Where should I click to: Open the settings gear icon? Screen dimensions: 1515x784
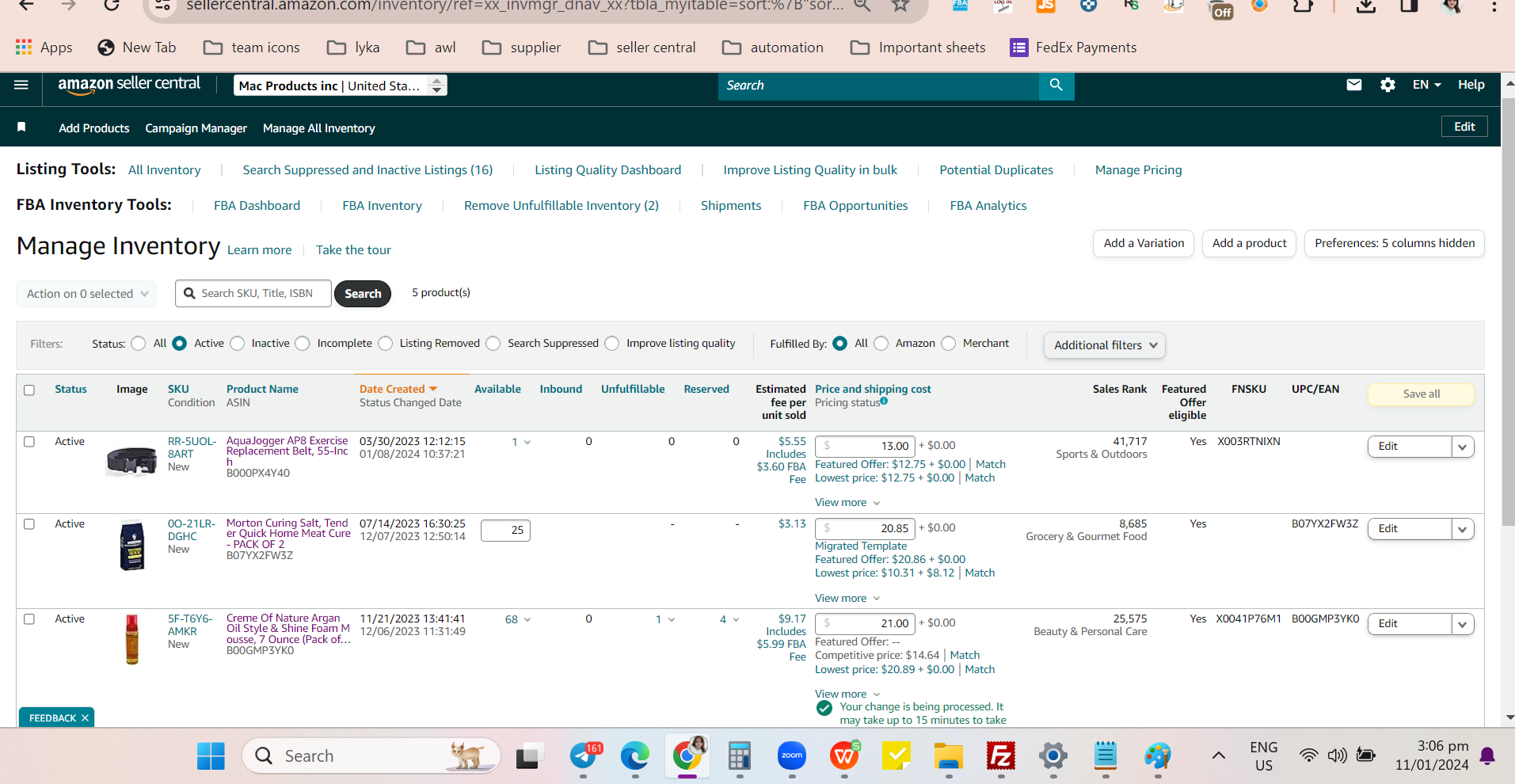(x=1387, y=85)
